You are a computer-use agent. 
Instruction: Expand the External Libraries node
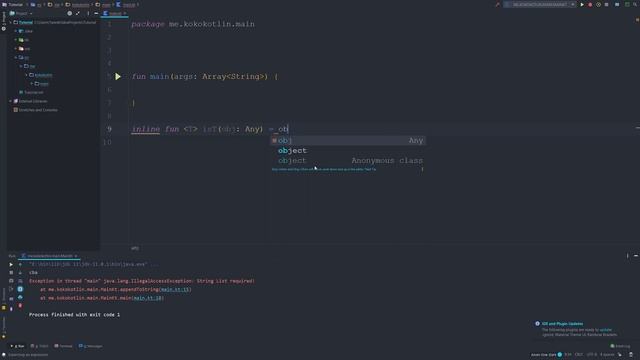[x=11, y=101]
